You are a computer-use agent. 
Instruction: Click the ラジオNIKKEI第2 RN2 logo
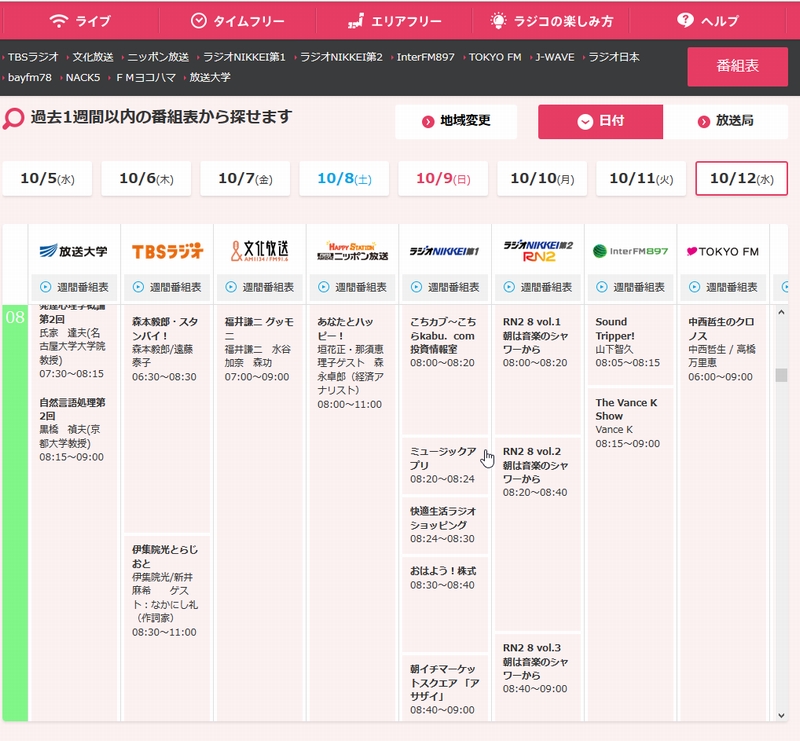(538, 251)
